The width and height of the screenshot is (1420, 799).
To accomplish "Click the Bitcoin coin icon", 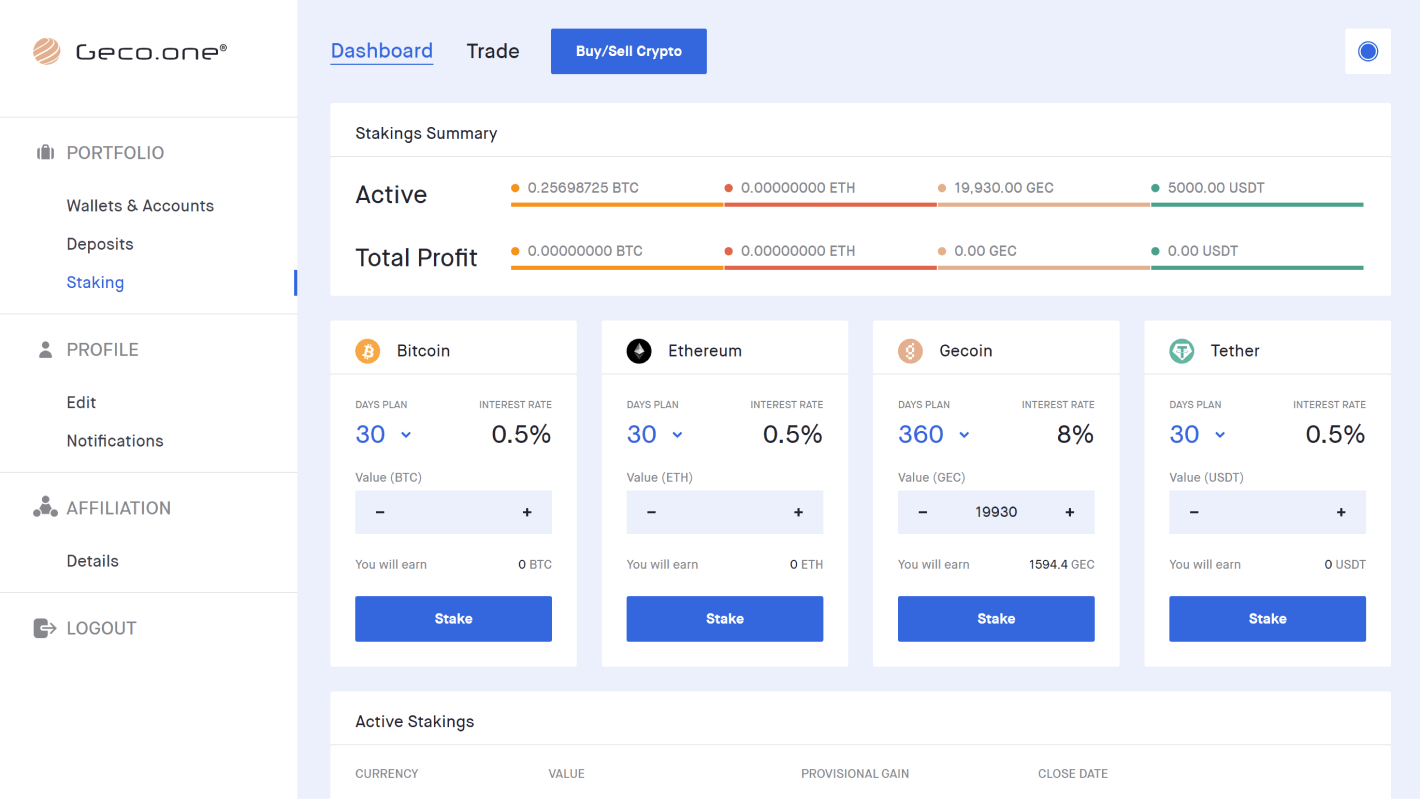I will pyautogui.click(x=368, y=351).
